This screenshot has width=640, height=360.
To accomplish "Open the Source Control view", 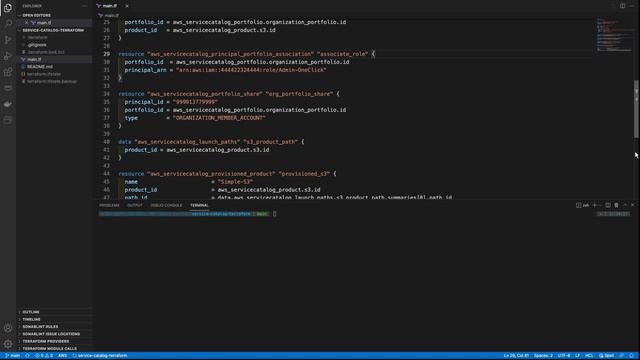I will click(8, 40).
